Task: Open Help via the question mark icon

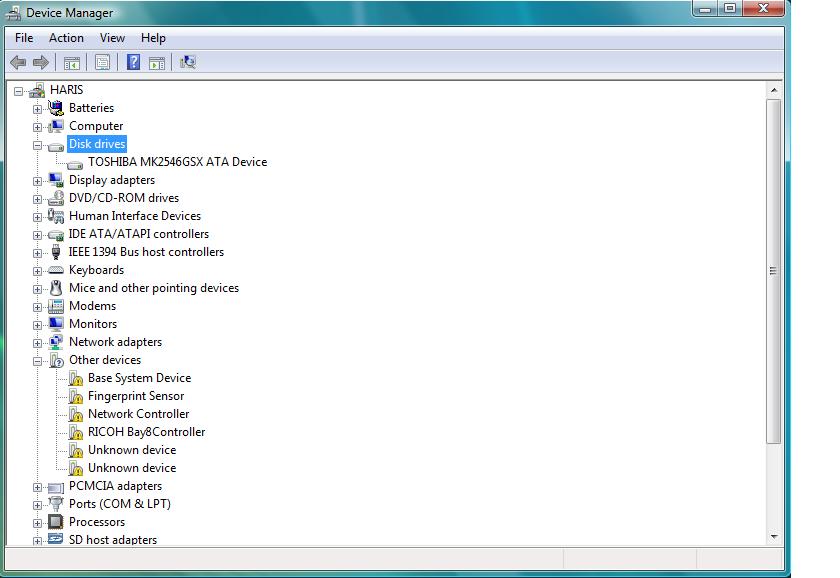Action: pos(133,62)
